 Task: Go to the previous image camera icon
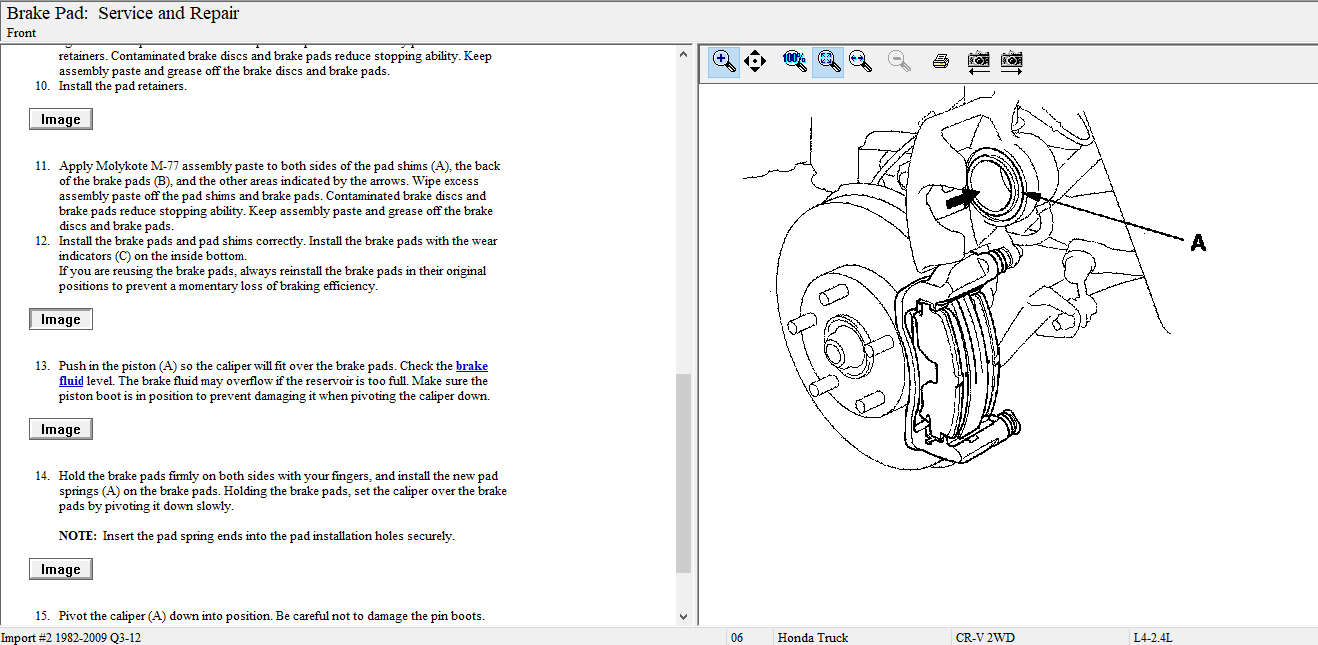(x=979, y=61)
